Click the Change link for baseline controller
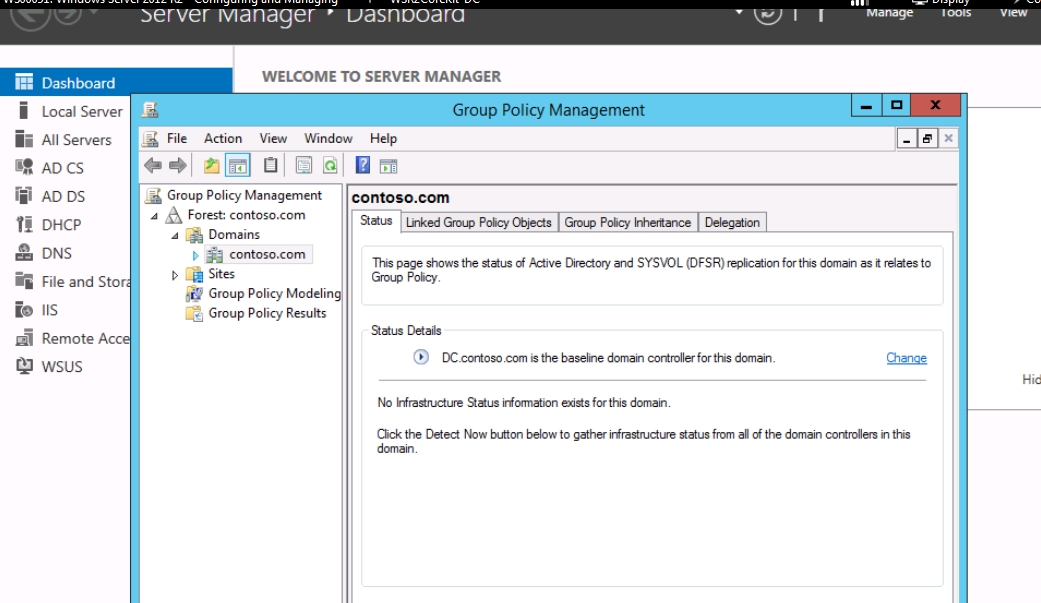 pos(906,358)
